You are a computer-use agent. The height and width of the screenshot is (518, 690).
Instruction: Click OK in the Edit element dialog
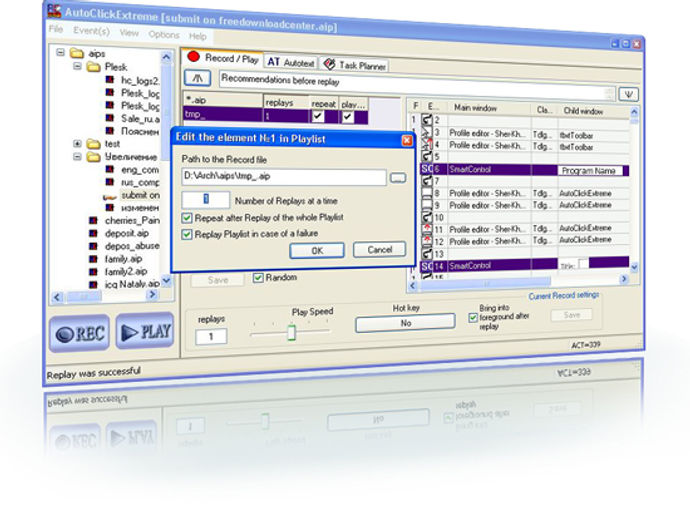point(317,250)
